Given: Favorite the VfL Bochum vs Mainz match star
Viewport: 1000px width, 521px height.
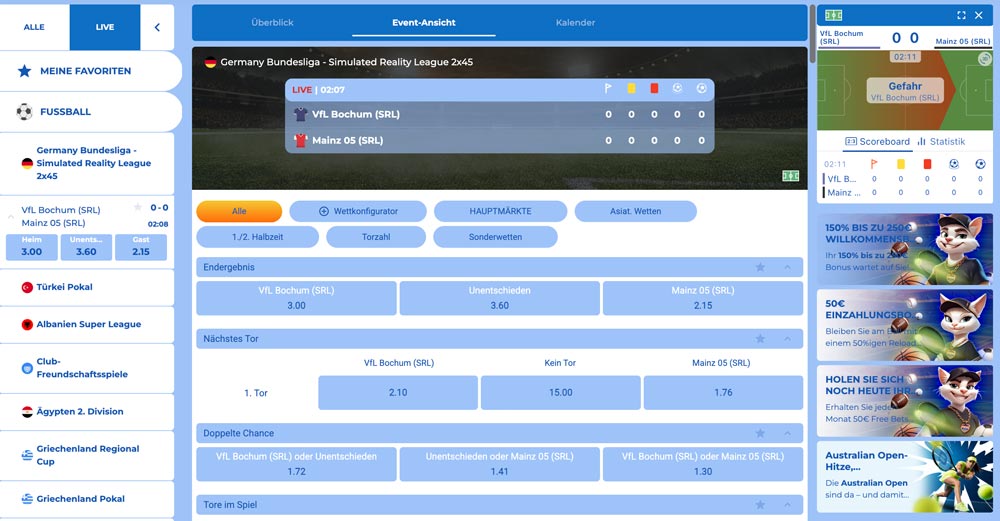Looking at the screenshot, I should (138, 207).
